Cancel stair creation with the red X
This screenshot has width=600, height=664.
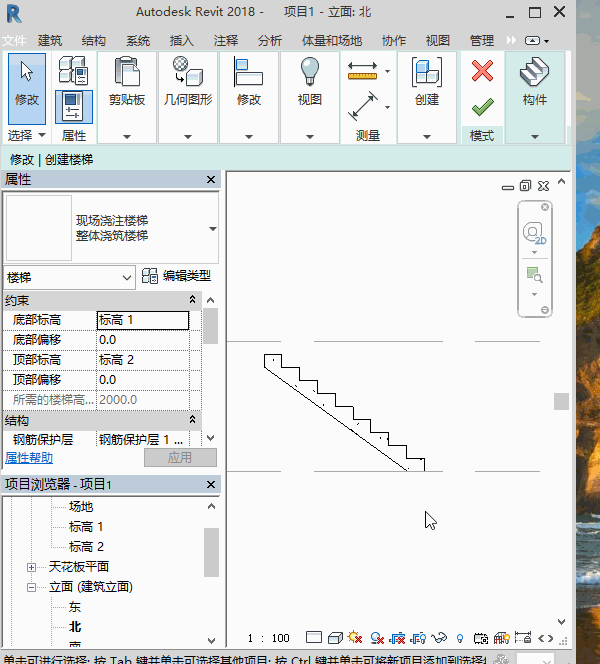482,71
